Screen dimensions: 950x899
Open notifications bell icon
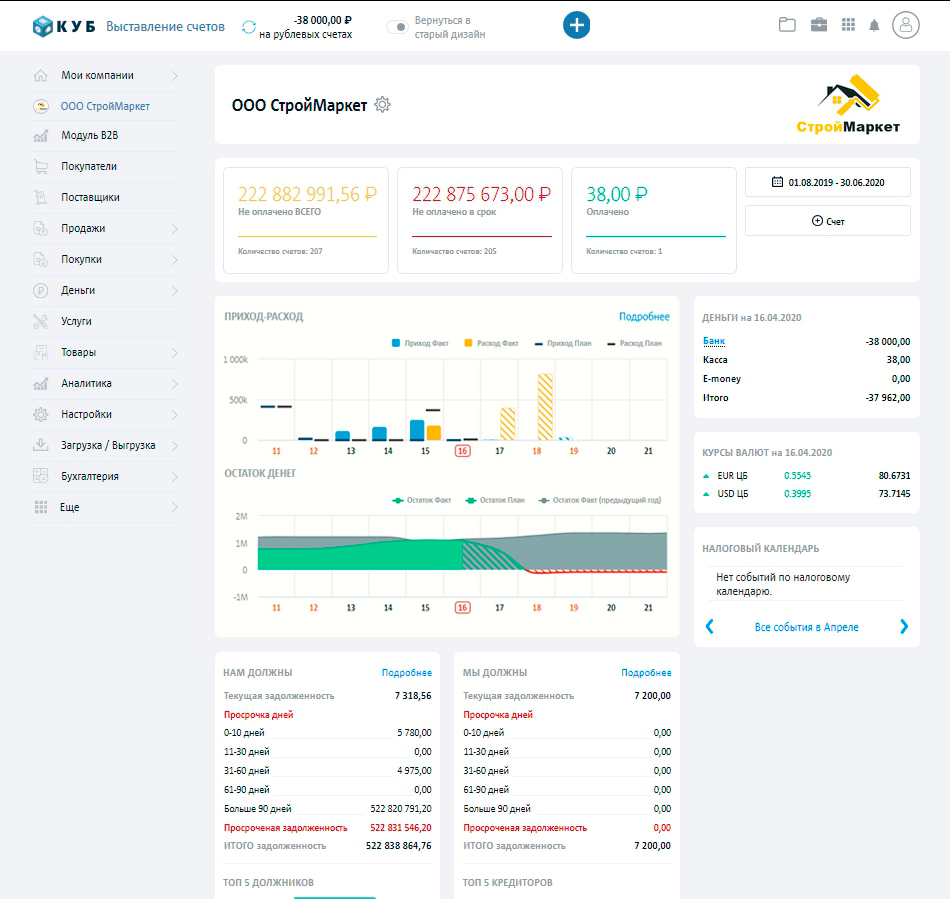(874, 24)
